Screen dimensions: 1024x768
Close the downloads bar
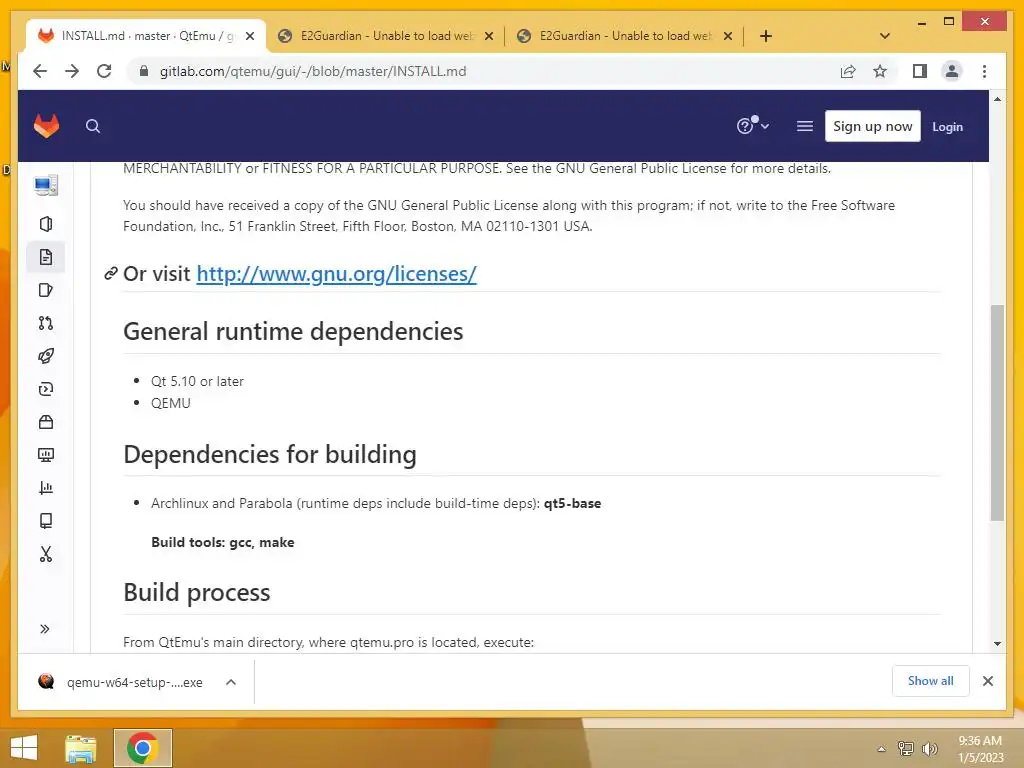tap(987, 681)
